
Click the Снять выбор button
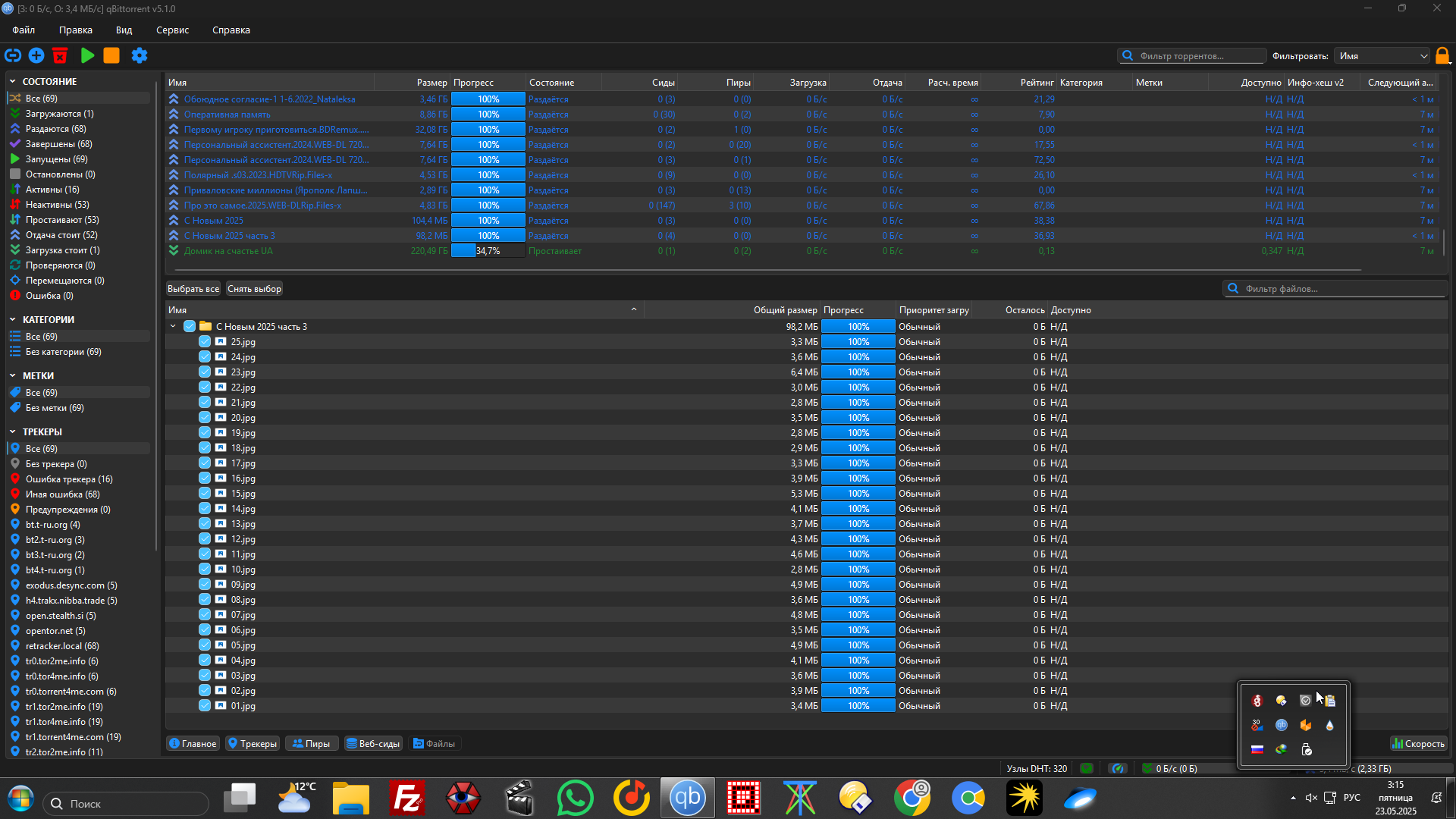tap(254, 289)
